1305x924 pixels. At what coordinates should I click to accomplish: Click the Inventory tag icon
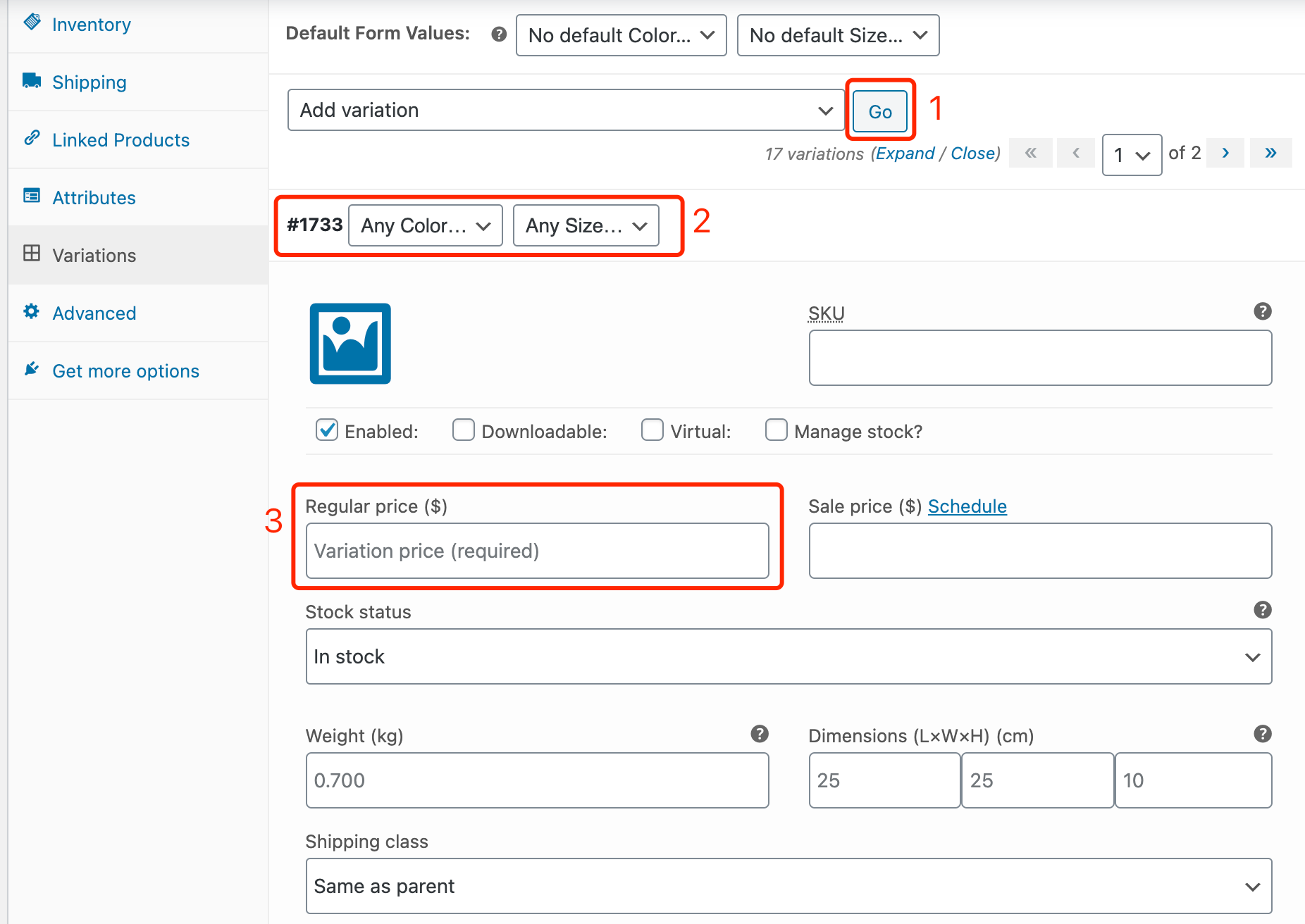(x=32, y=23)
